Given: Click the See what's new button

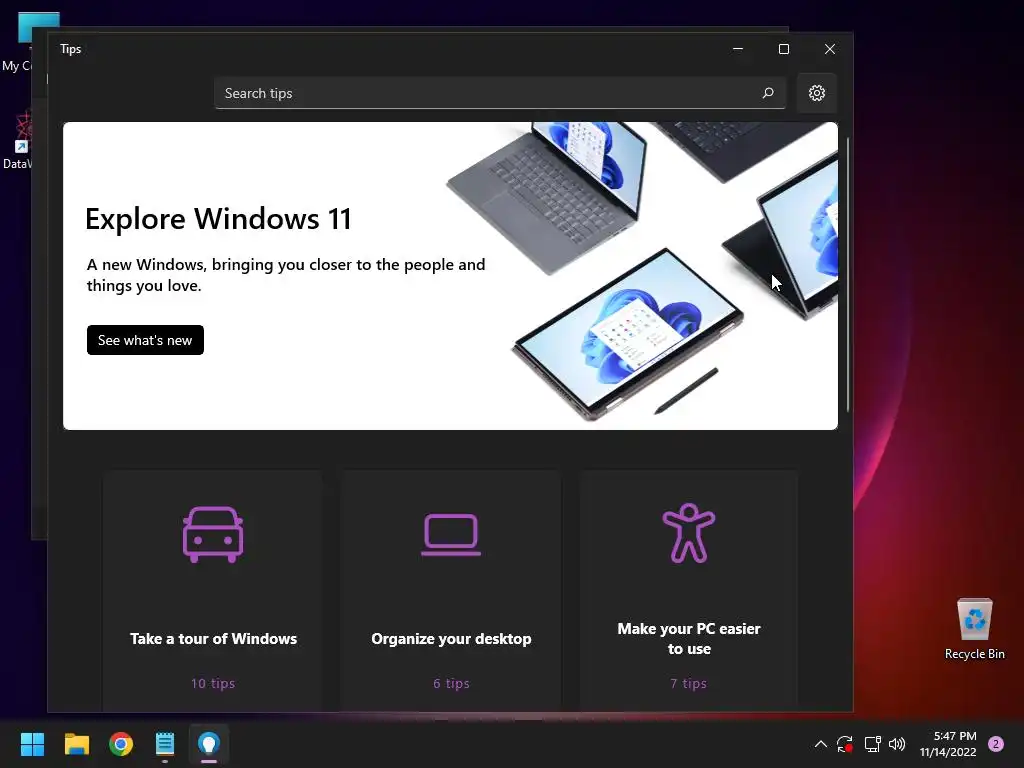Looking at the screenshot, I should point(145,340).
